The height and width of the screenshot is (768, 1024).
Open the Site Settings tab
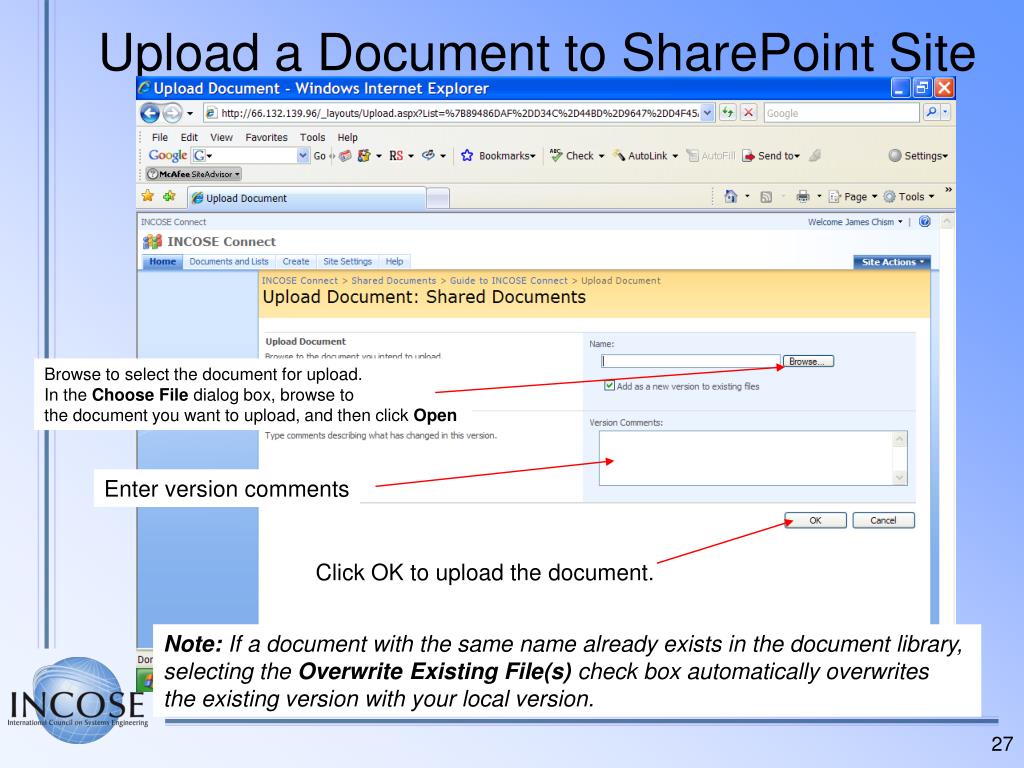point(347,261)
